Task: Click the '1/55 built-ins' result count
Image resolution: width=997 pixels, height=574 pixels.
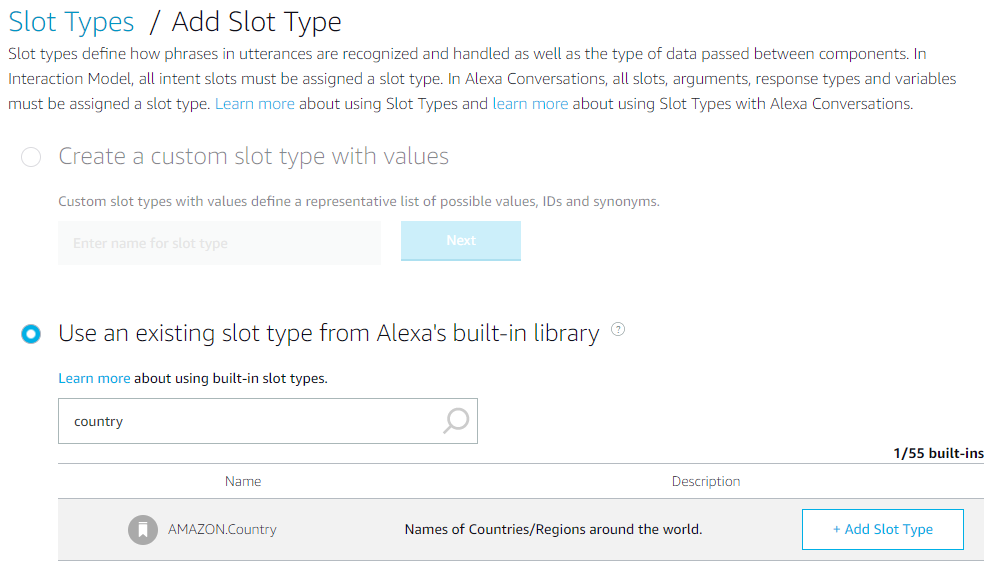Action: [x=938, y=453]
